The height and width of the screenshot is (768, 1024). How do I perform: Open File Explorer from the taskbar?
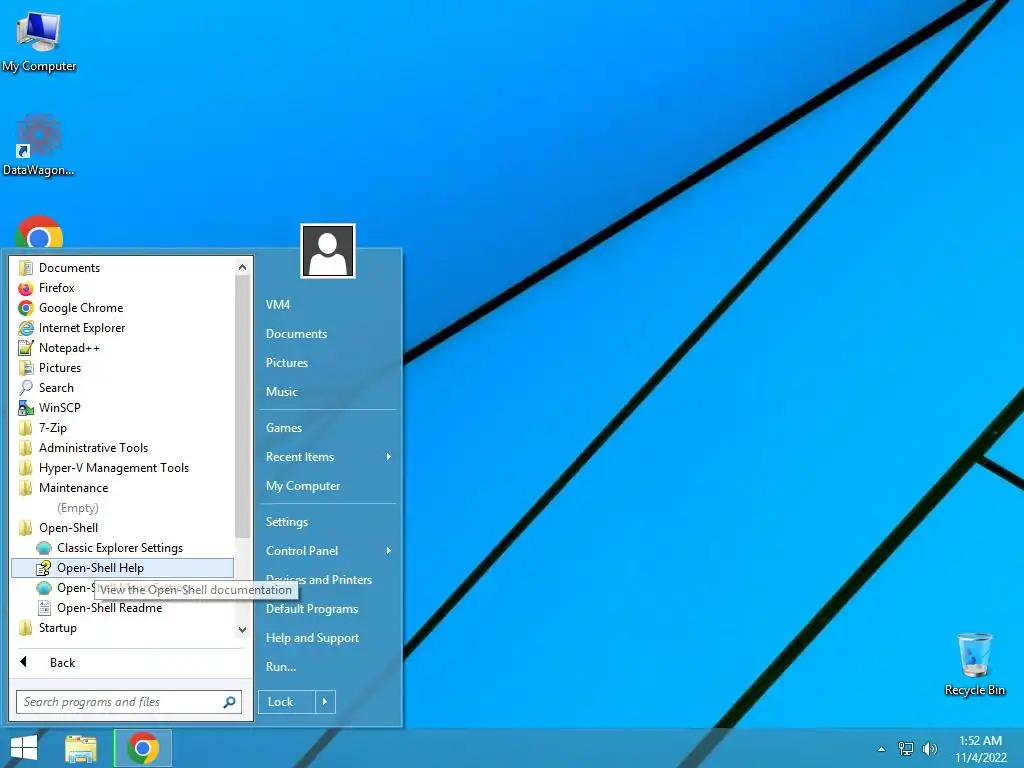tap(81, 748)
